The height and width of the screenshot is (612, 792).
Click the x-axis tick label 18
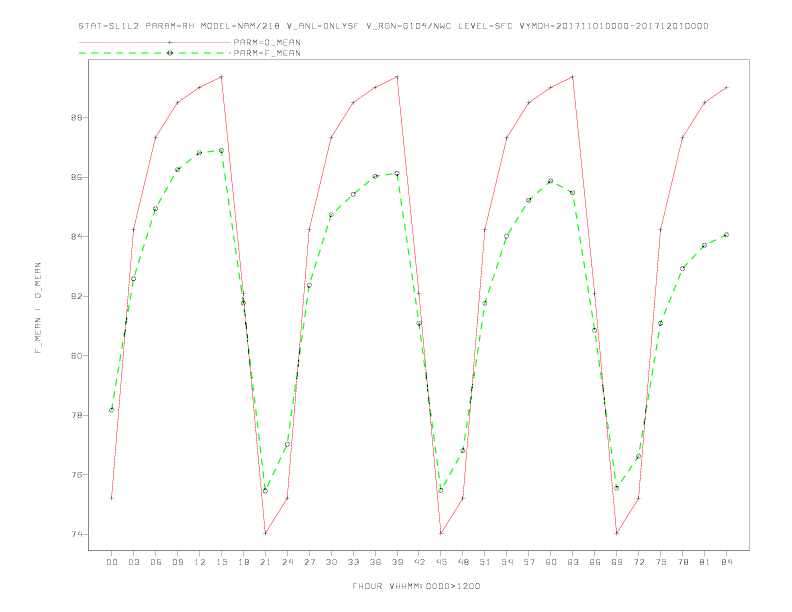(x=243, y=562)
